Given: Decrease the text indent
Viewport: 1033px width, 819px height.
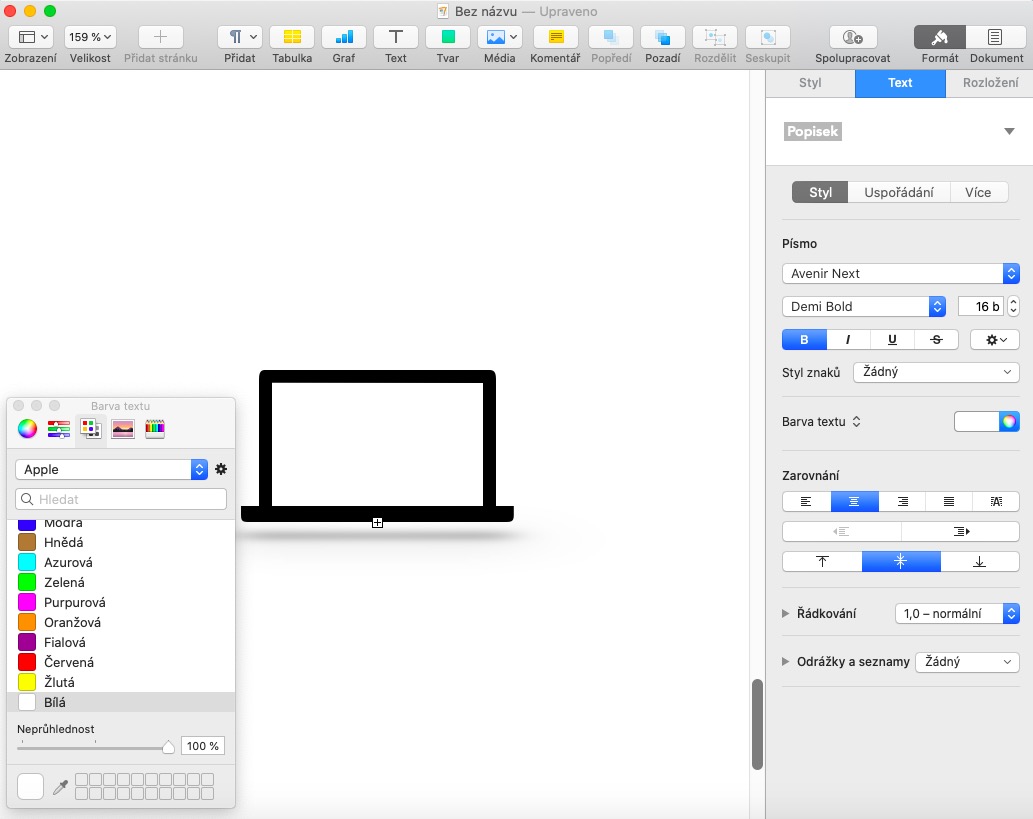Looking at the screenshot, I should click(x=841, y=531).
